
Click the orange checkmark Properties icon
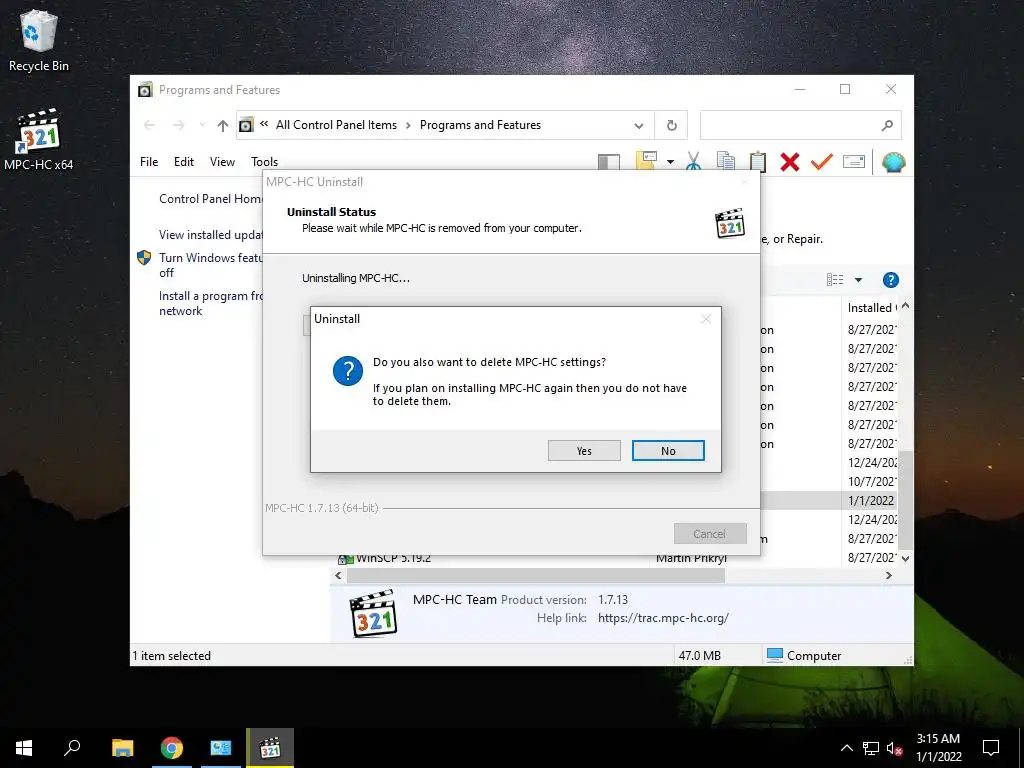tap(822, 161)
